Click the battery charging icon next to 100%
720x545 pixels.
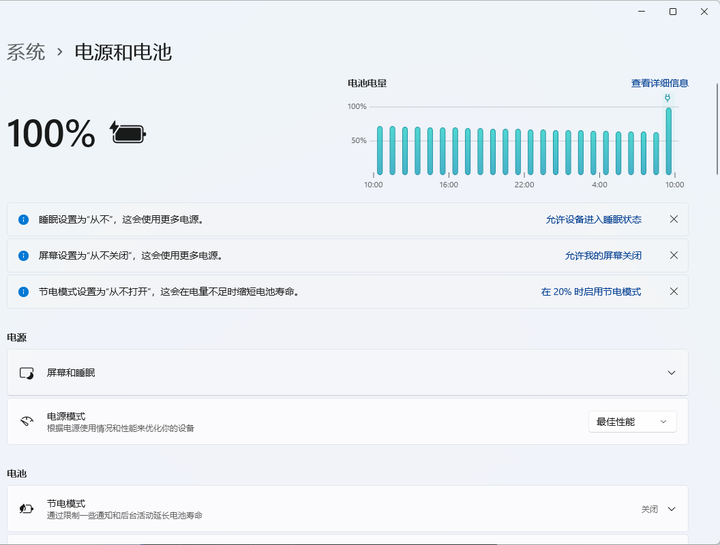click(x=128, y=134)
